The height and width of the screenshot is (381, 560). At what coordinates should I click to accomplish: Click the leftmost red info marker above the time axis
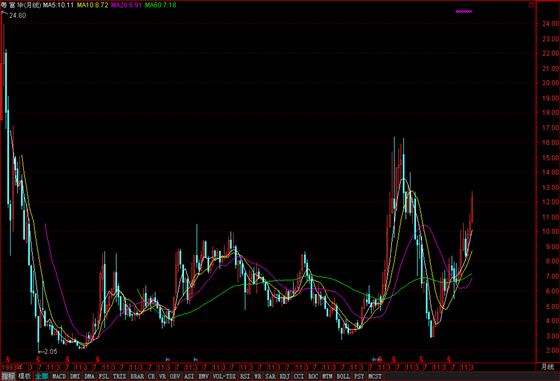(8, 359)
